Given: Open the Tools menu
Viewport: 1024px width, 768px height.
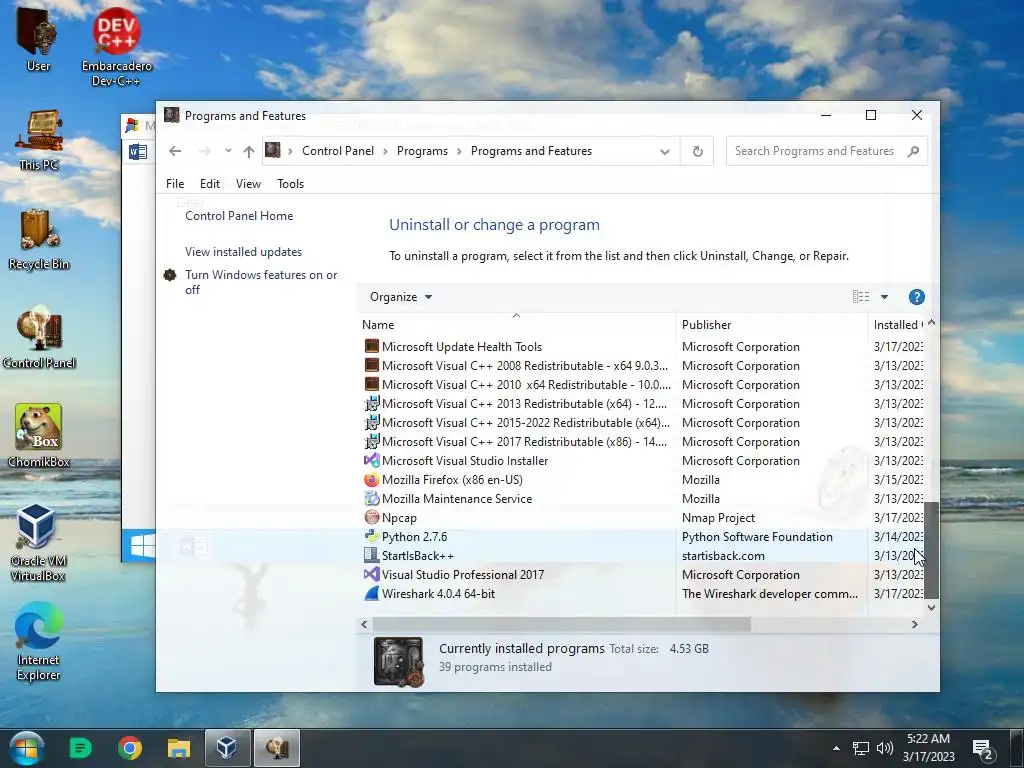Looking at the screenshot, I should 291,184.
